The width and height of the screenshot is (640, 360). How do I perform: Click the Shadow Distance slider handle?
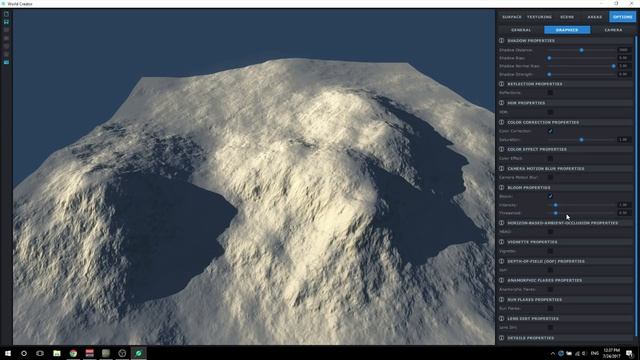(582, 50)
